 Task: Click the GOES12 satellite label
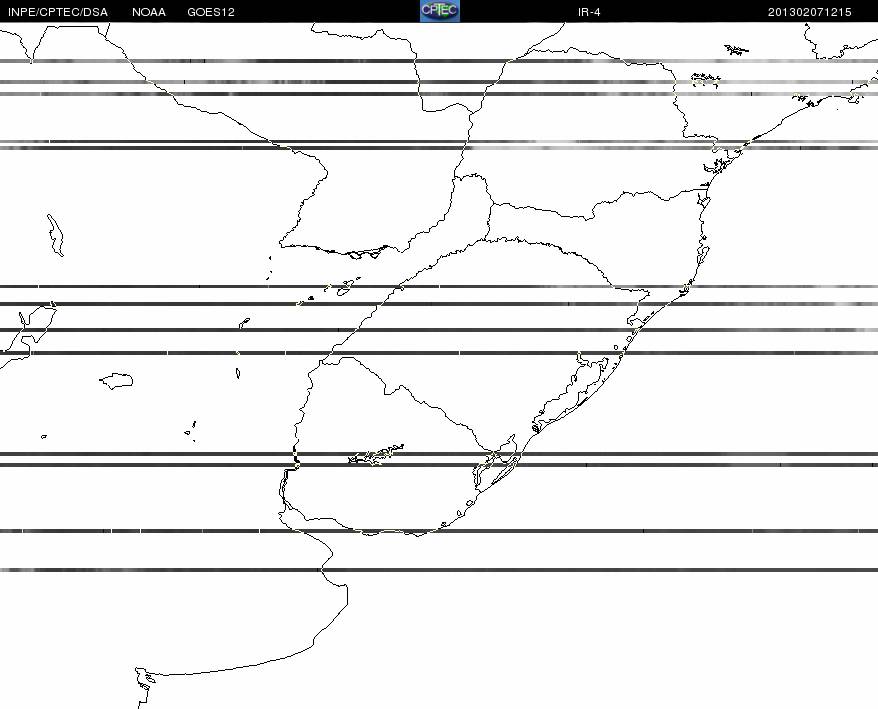coord(211,12)
